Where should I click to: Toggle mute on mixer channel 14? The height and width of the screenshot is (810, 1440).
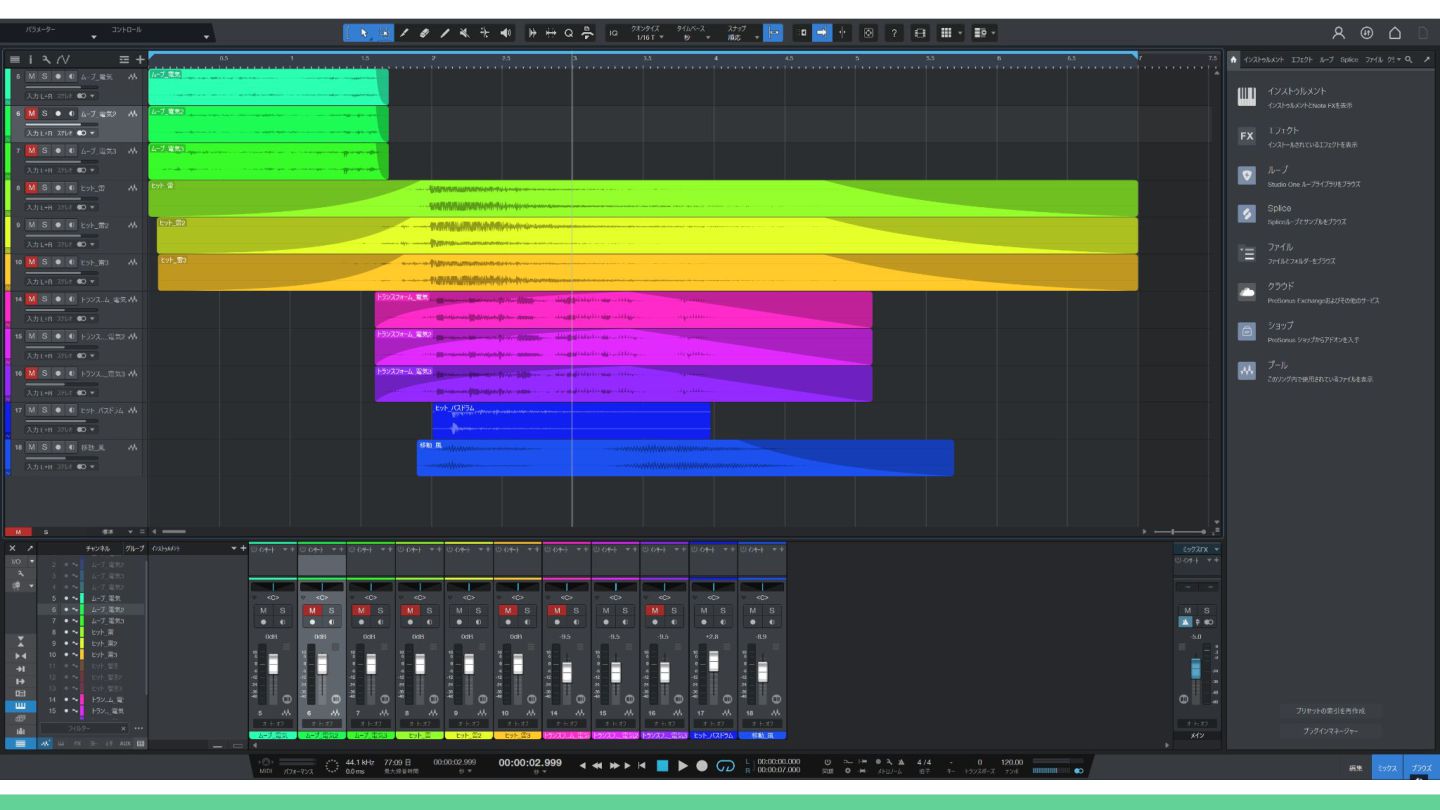pos(557,610)
